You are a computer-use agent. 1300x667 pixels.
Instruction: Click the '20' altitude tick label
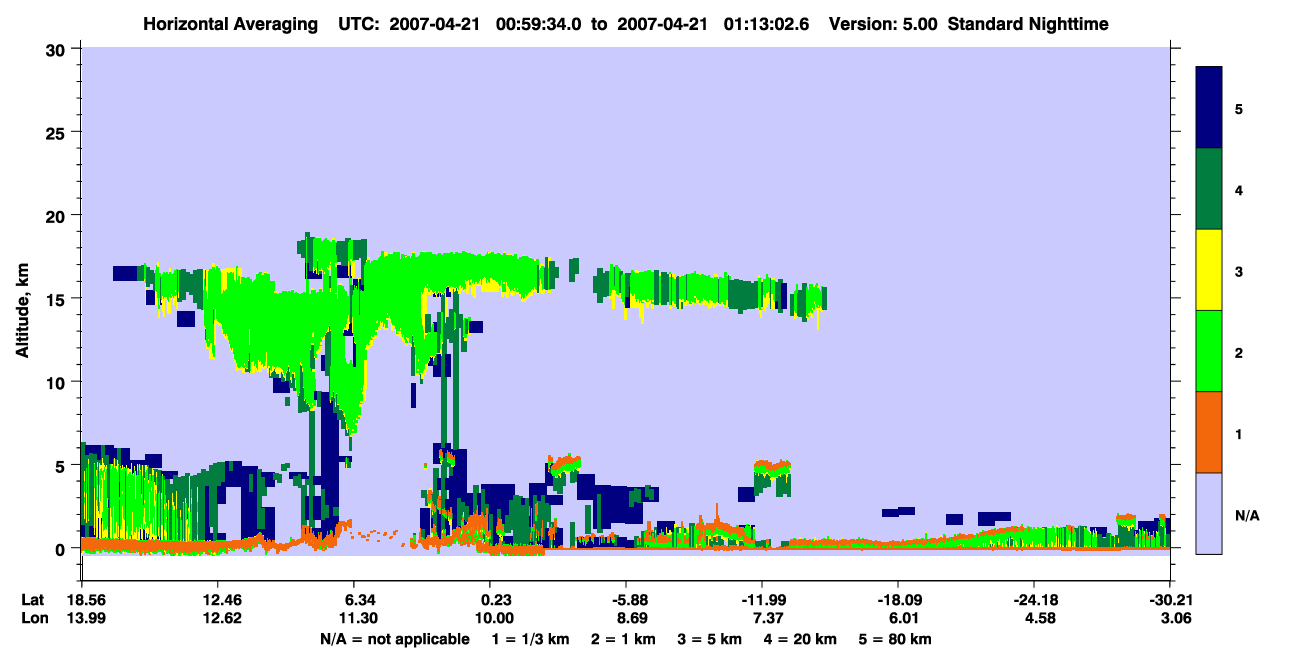[x=58, y=215]
